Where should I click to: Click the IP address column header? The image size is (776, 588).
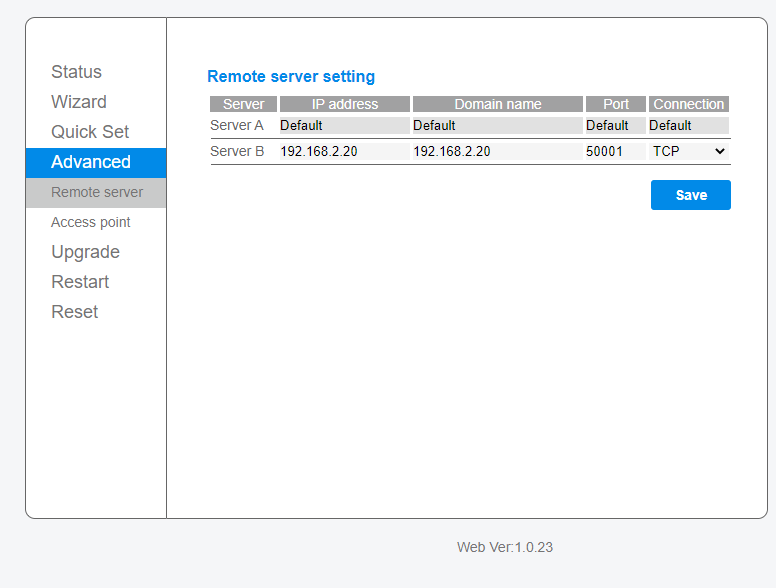(x=344, y=104)
